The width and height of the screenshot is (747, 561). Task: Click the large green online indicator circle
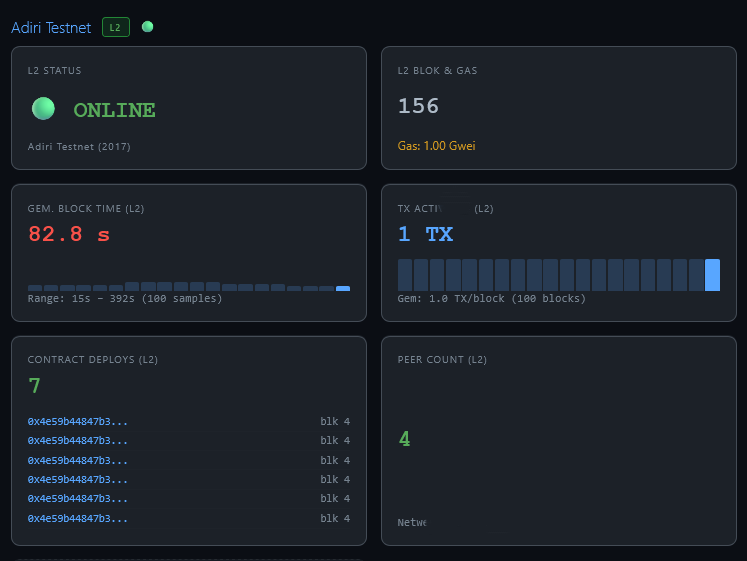pos(43,109)
